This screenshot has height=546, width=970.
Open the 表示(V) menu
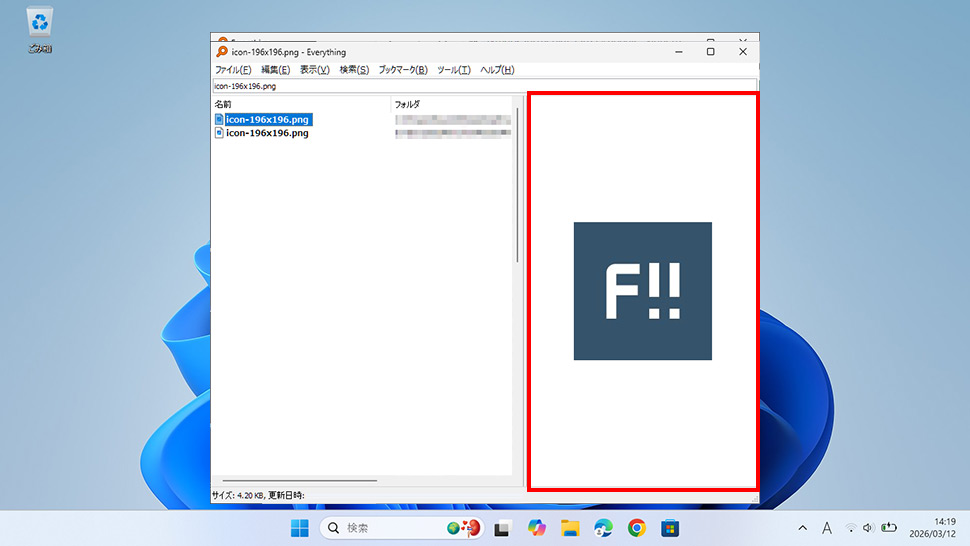click(314, 70)
